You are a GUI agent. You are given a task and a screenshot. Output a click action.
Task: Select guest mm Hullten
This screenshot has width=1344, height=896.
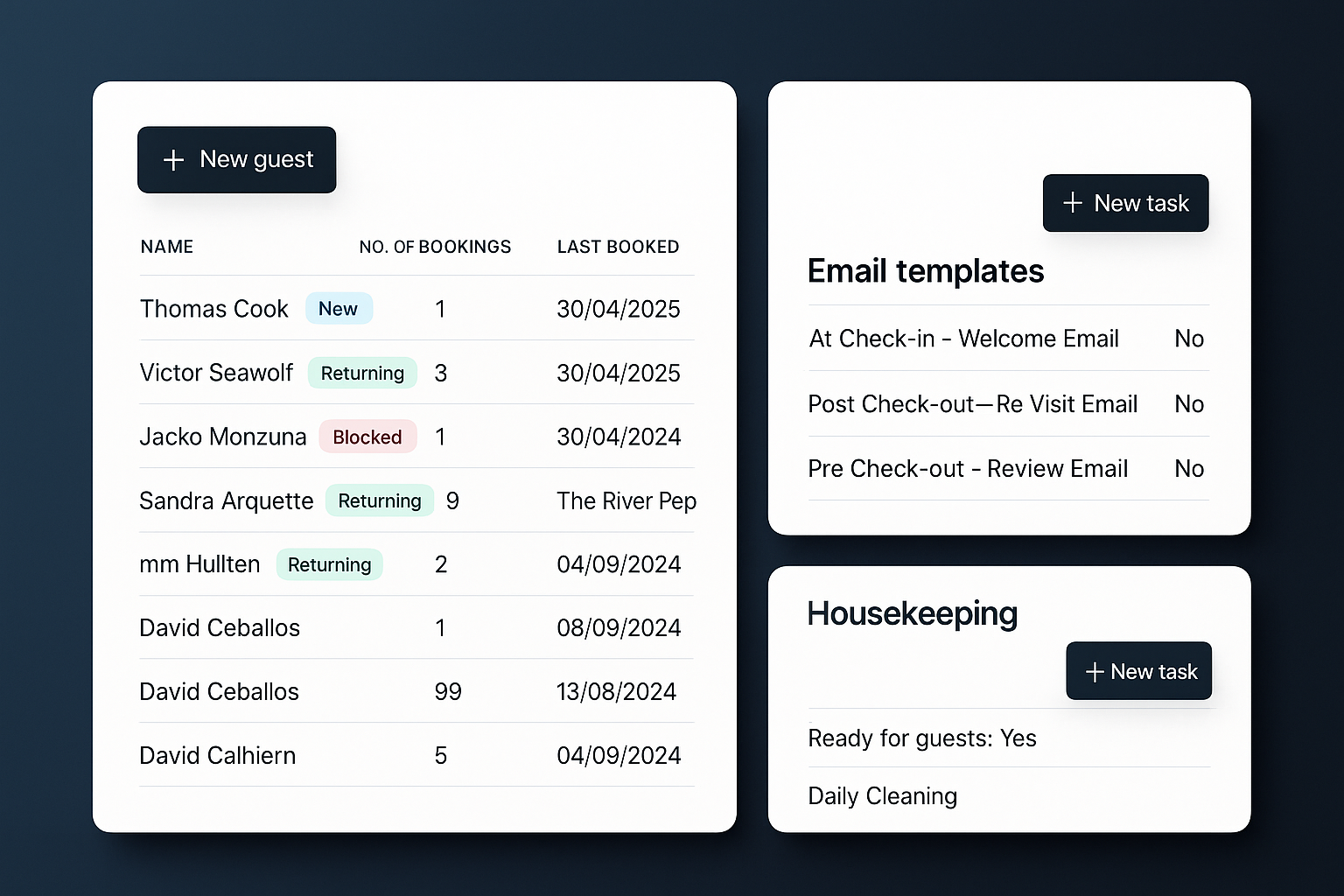coord(199,564)
